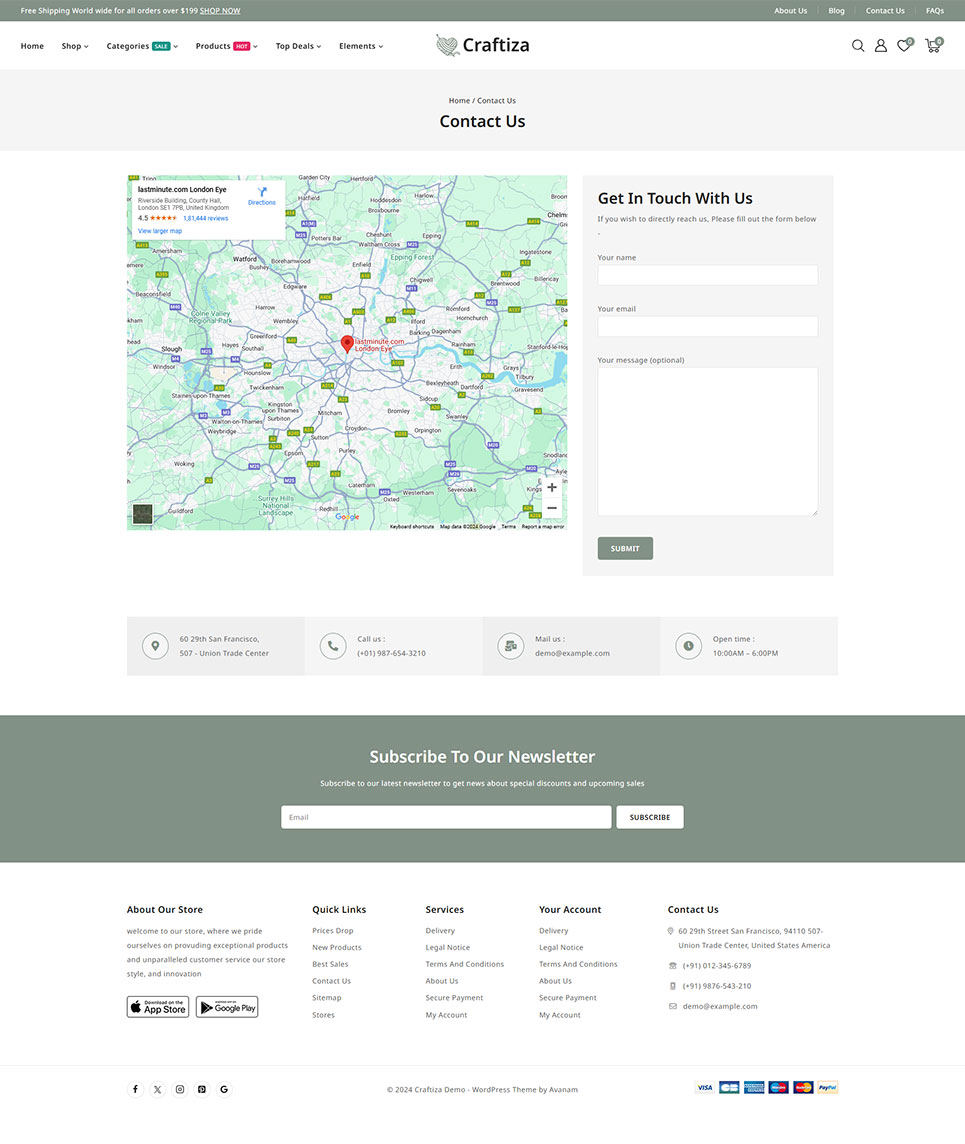
Task: Open the wishlist heart icon
Action: 903,46
